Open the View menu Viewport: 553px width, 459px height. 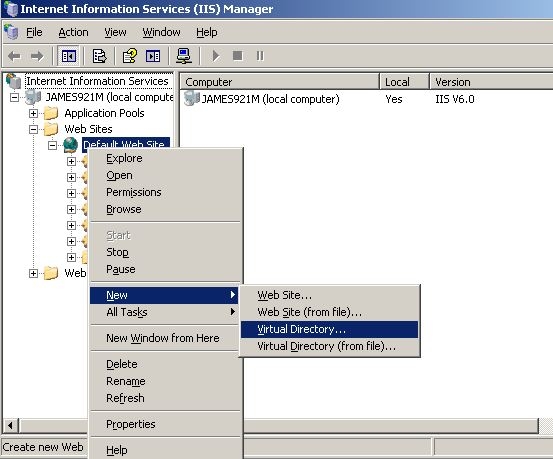[x=115, y=32]
